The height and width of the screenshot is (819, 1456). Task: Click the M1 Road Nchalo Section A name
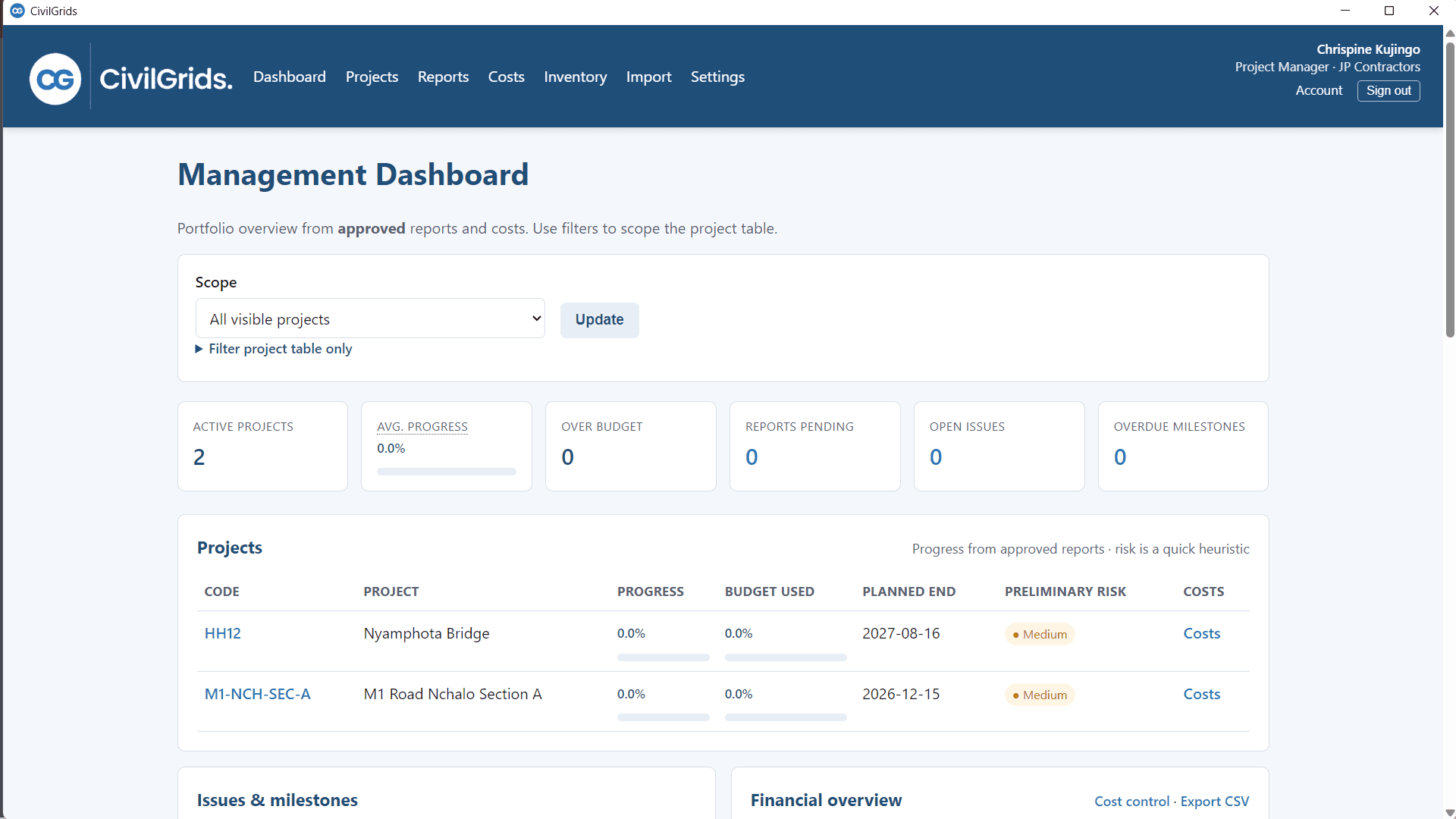pyautogui.click(x=453, y=694)
